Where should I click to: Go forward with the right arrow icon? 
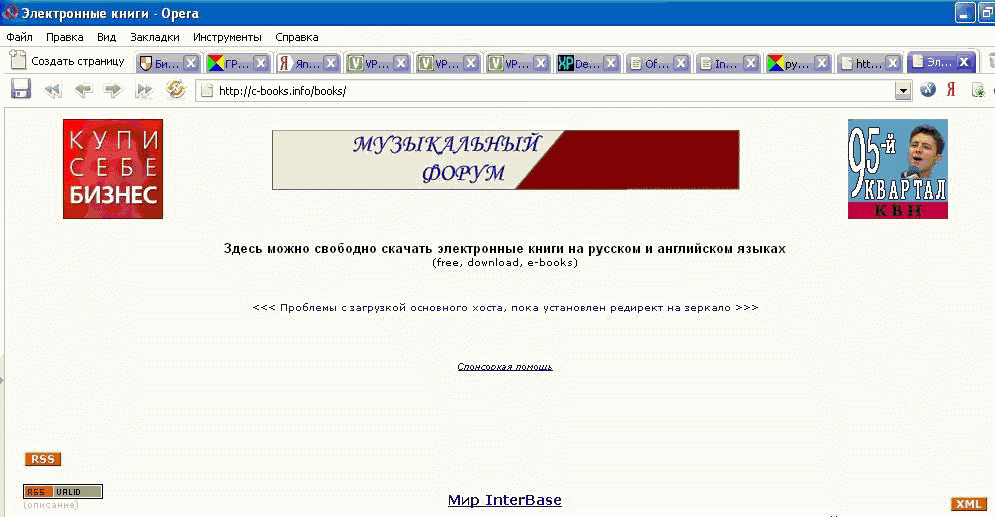click(113, 90)
